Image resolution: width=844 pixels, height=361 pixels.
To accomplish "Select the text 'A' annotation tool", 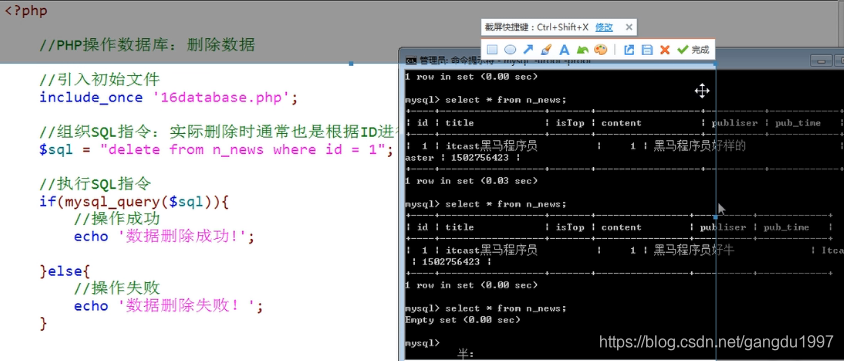I will click(564, 50).
